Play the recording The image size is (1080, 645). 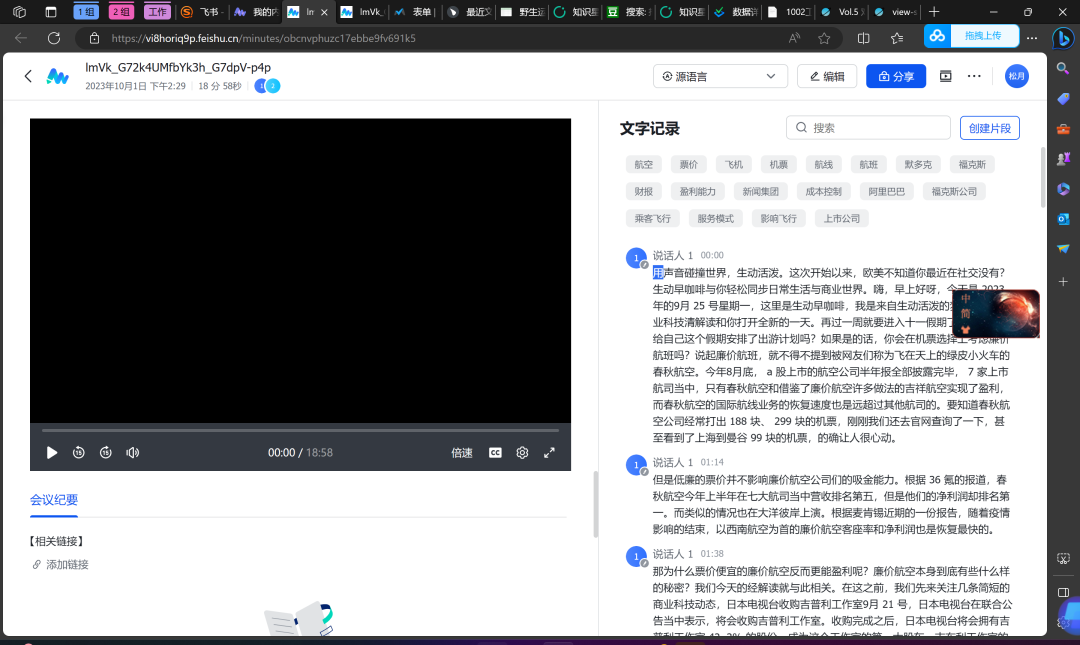pyautogui.click(x=52, y=453)
